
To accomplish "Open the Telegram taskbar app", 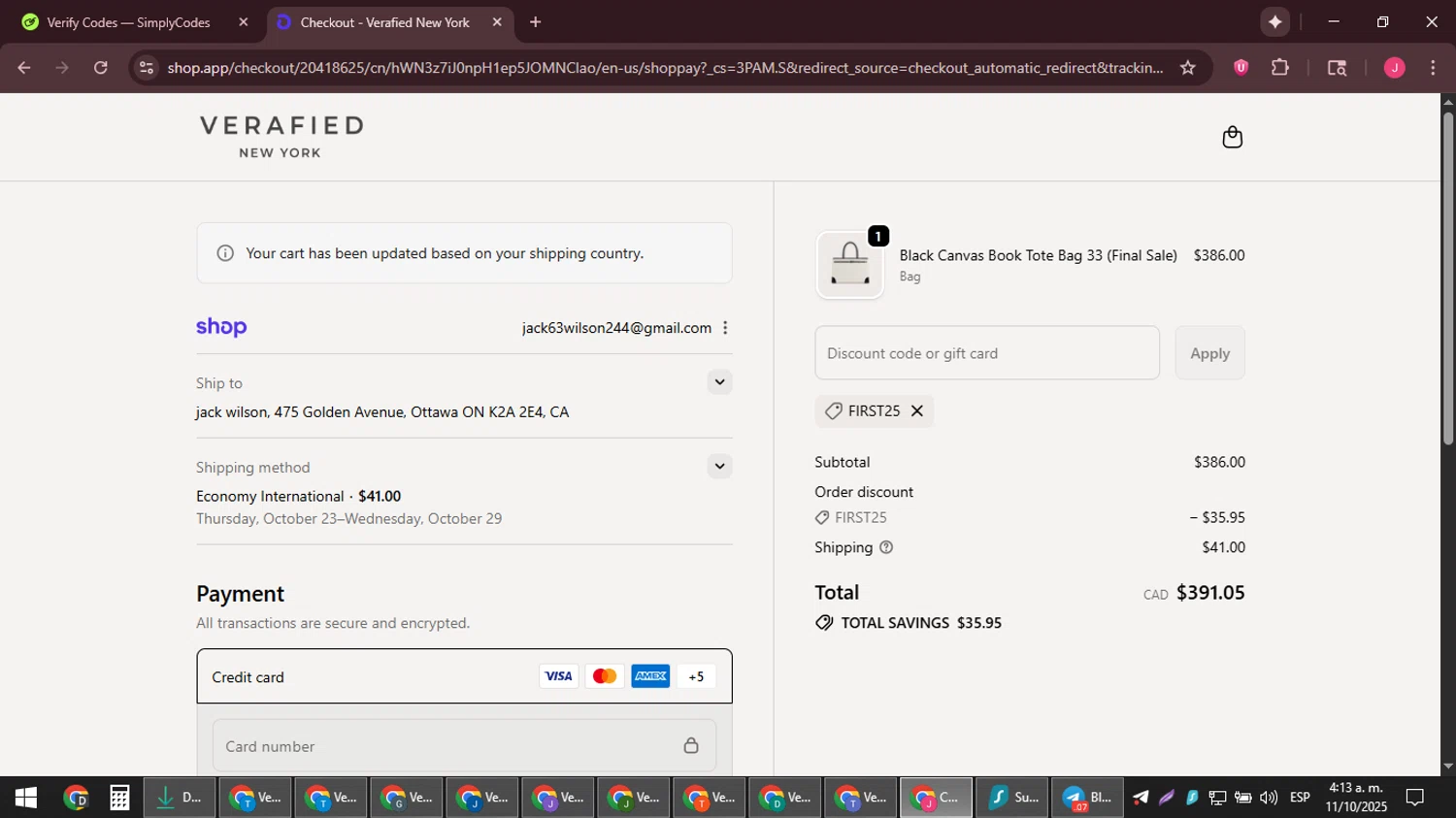I will [1086, 798].
